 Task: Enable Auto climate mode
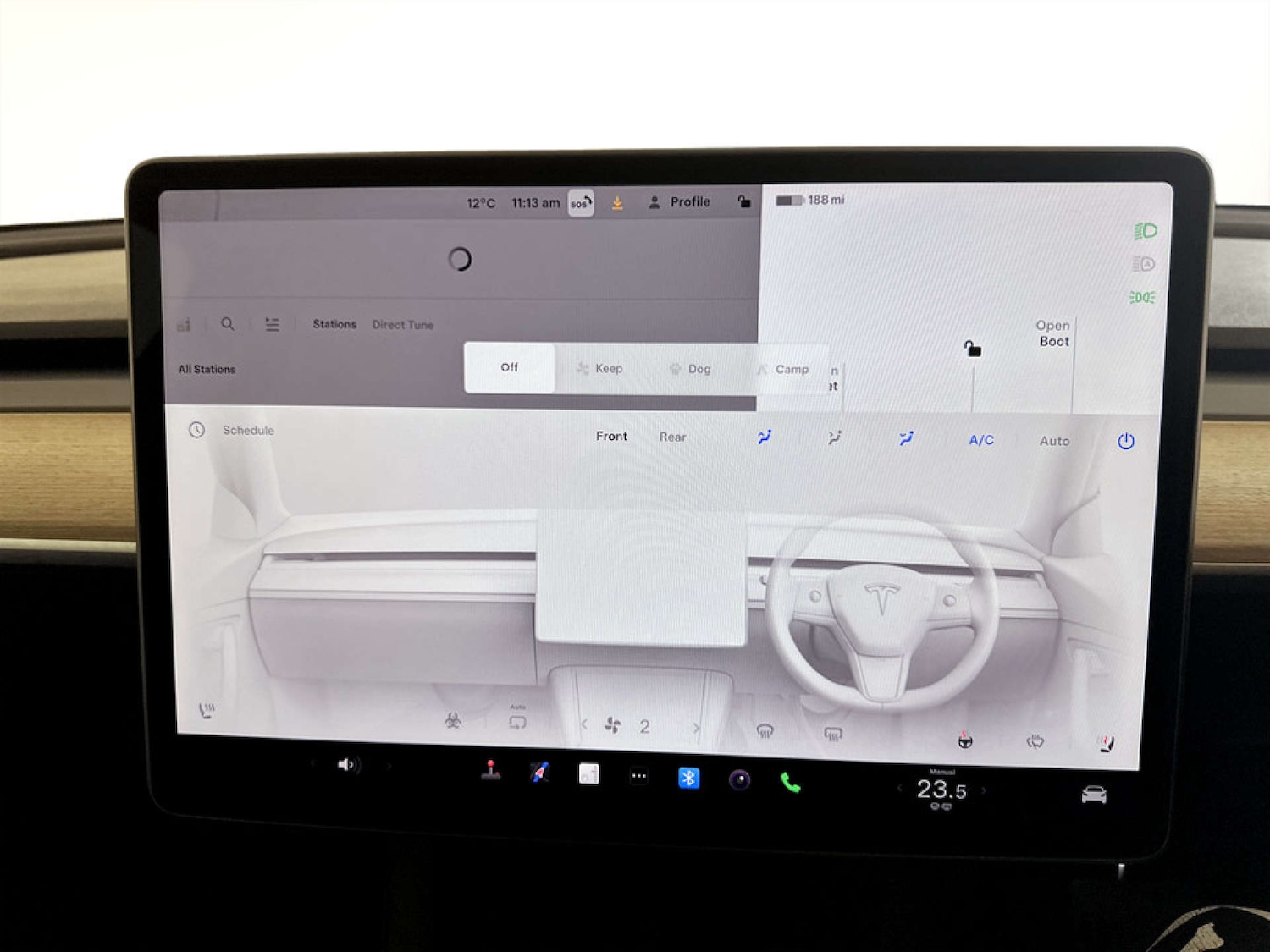(1054, 440)
